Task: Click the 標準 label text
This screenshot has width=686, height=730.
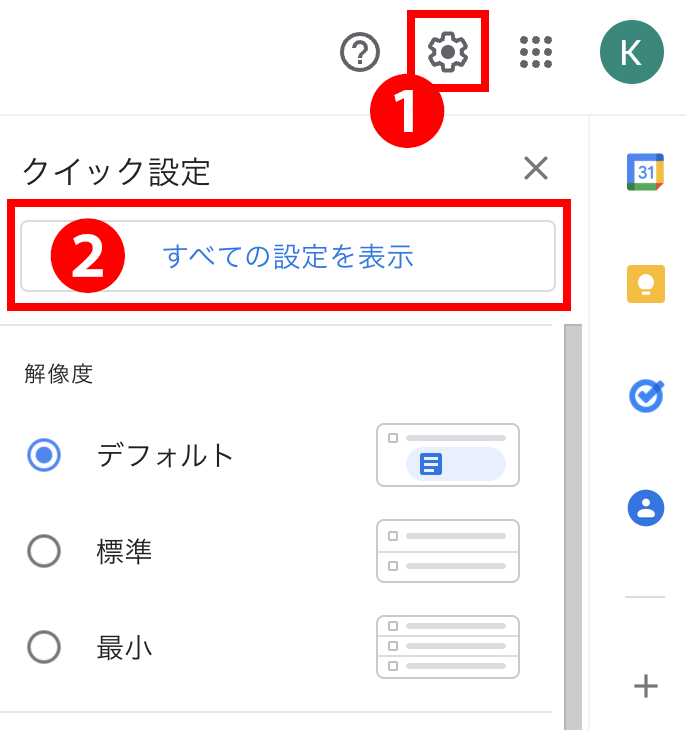Action: tap(124, 551)
